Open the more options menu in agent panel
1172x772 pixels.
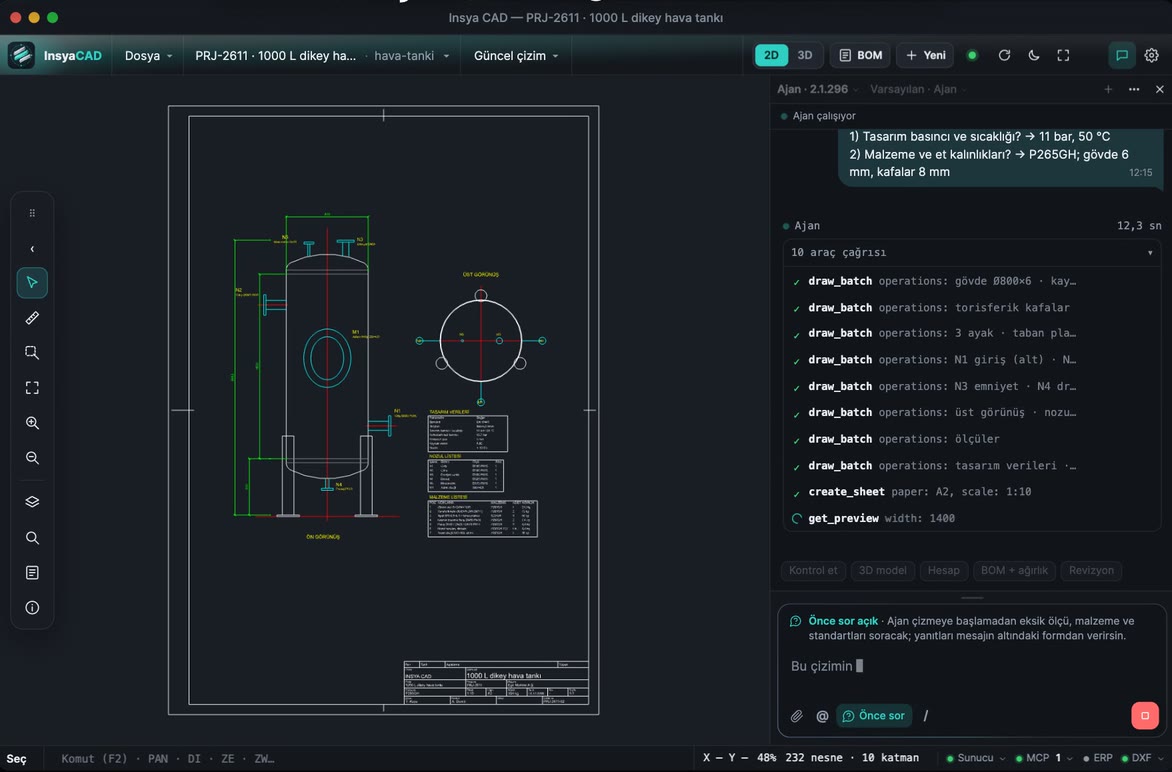pyautogui.click(x=1134, y=90)
